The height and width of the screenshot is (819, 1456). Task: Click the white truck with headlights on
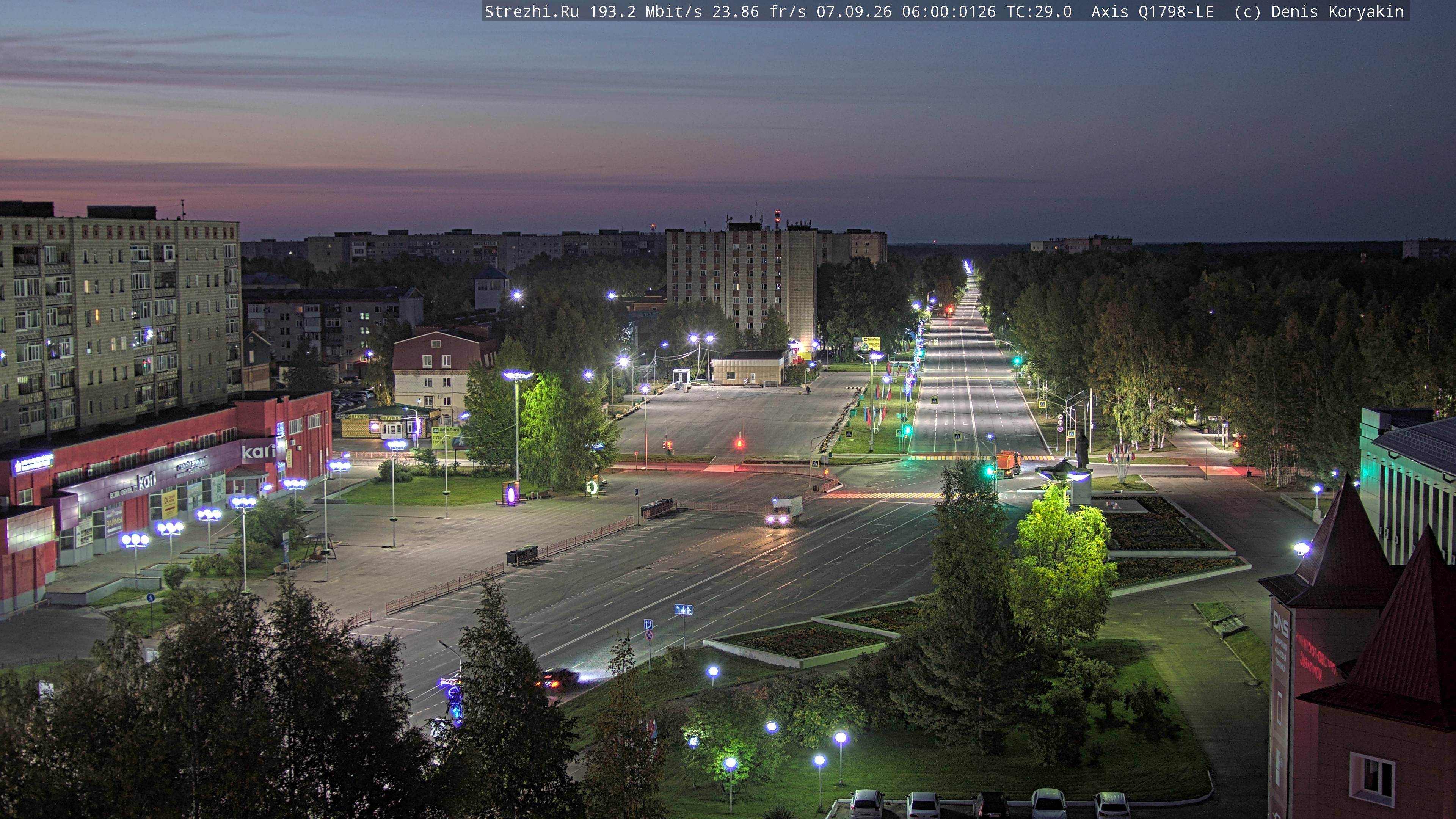click(x=783, y=511)
